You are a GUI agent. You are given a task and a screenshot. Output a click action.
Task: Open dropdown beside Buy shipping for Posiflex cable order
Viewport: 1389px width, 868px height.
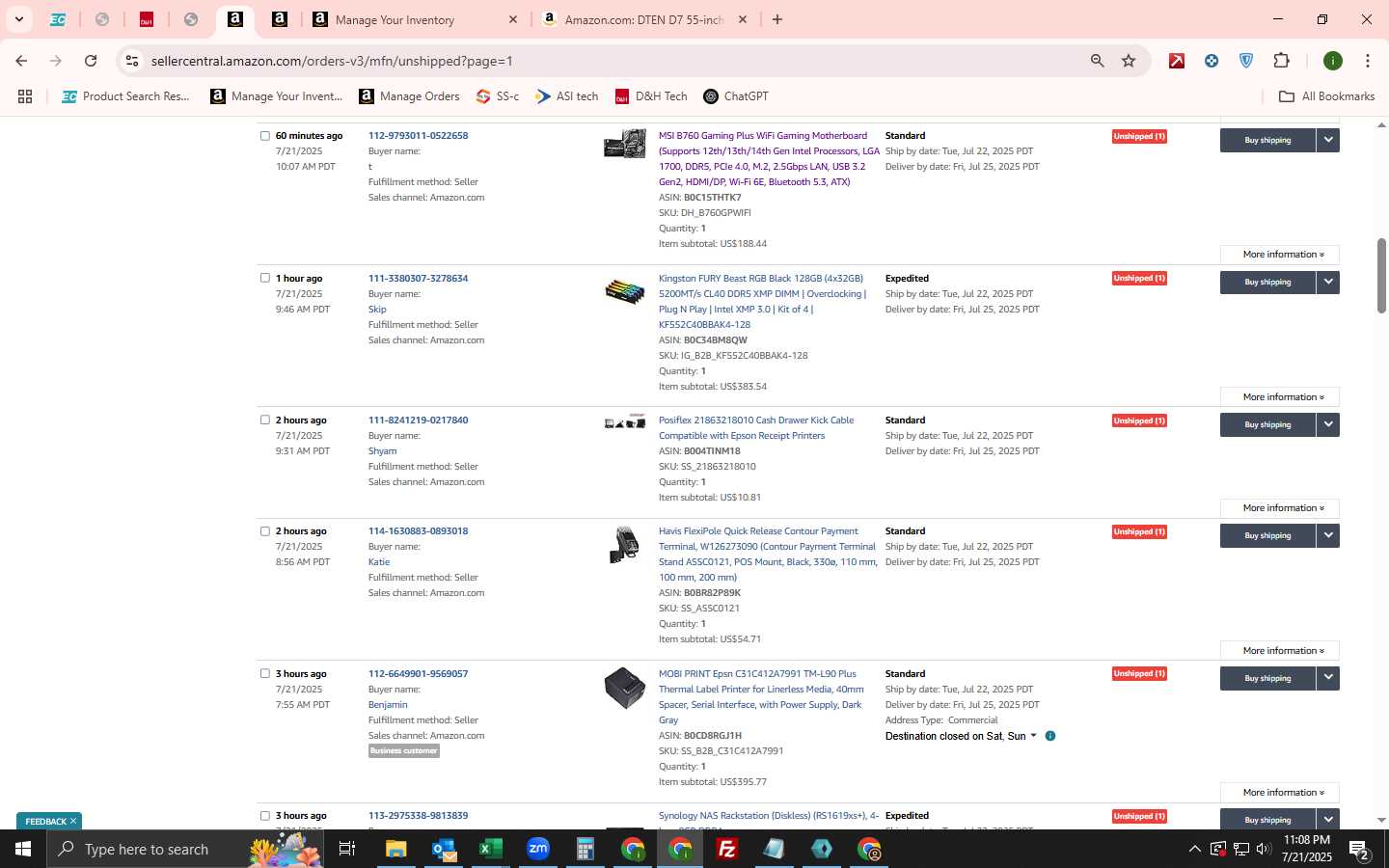1328,424
